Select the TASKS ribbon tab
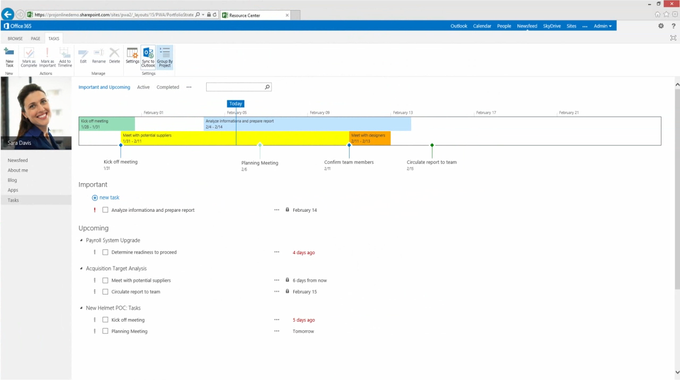The width and height of the screenshot is (680, 380). 54,39
